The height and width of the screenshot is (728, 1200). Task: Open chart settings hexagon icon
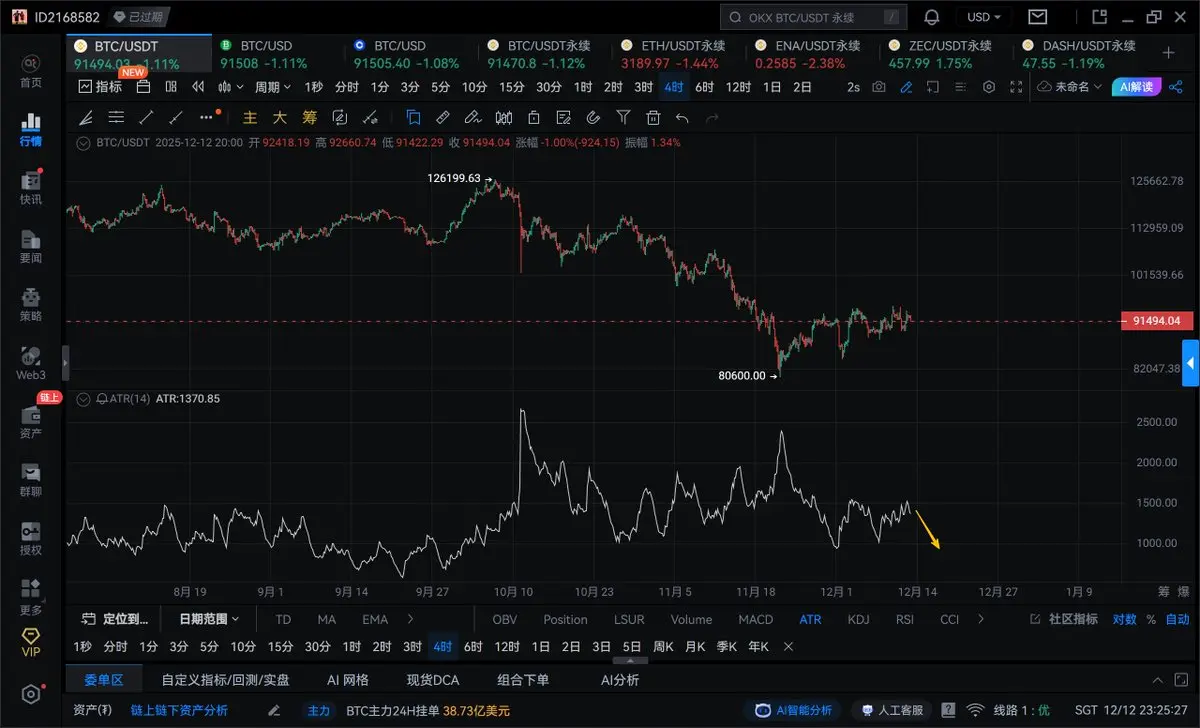pos(989,87)
